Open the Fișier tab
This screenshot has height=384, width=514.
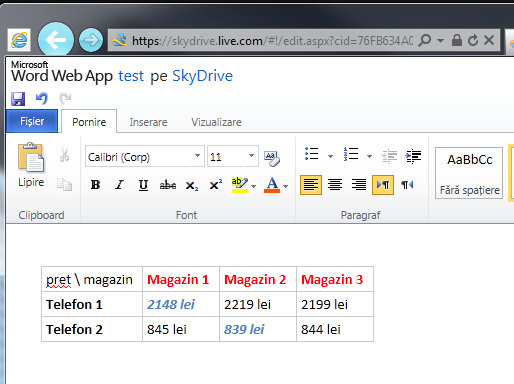click(32, 121)
